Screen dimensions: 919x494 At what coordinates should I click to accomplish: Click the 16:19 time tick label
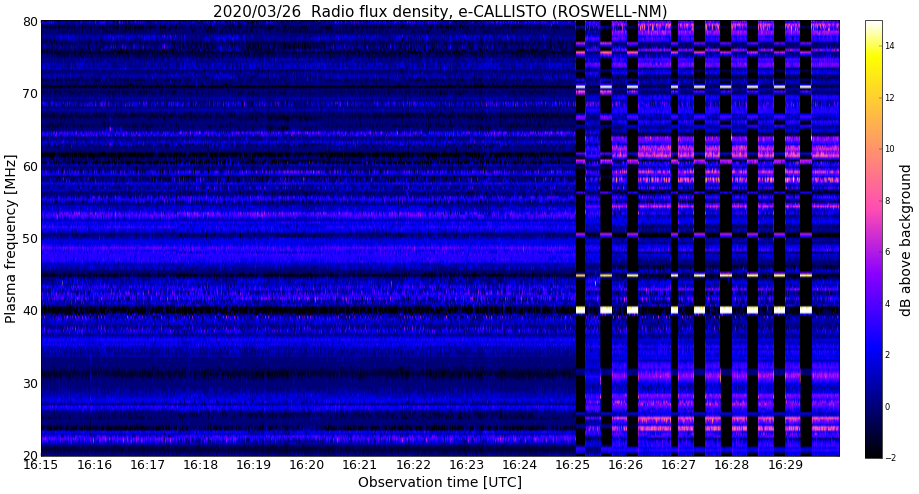(254, 465)
